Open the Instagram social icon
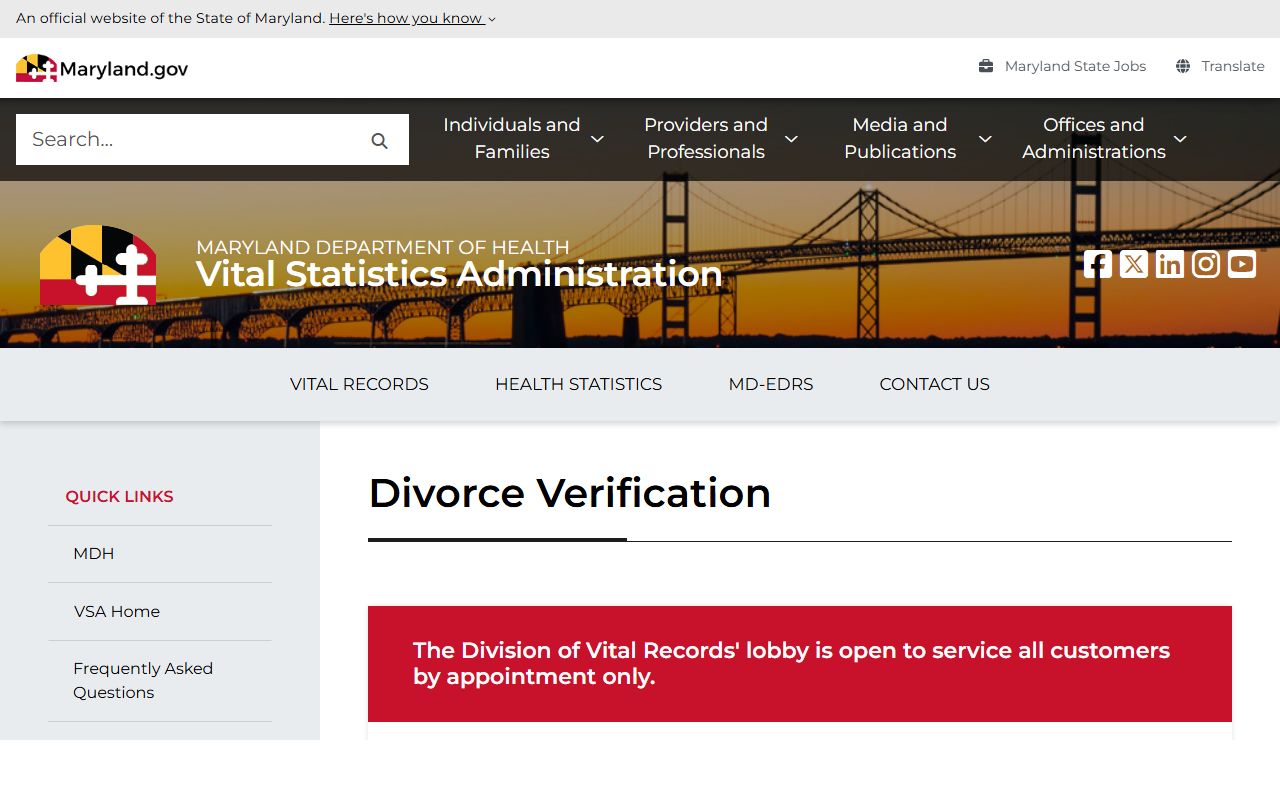The height and width of the screenshot is (800, 1280). tap(1206, 264)
